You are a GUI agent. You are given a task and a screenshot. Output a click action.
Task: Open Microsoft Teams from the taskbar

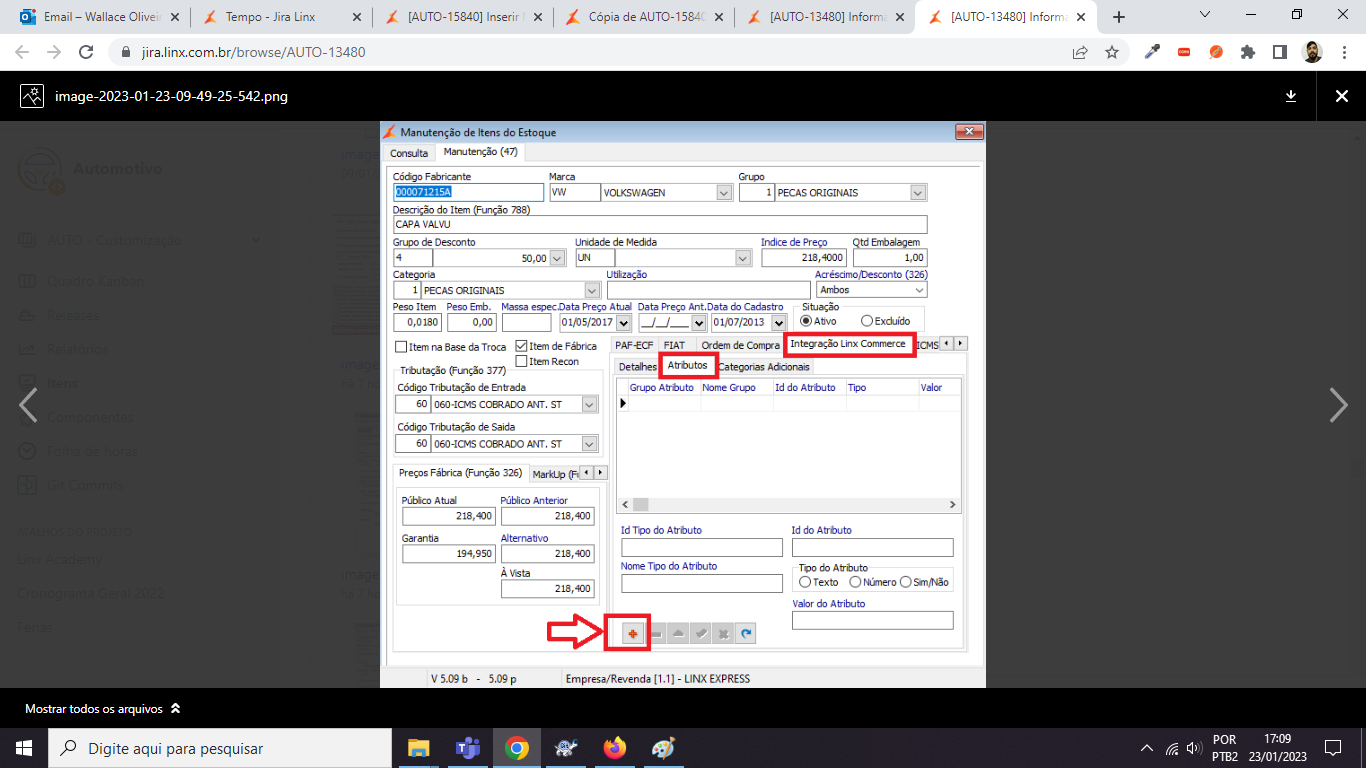pyautogui.click(x=467, y=748)
